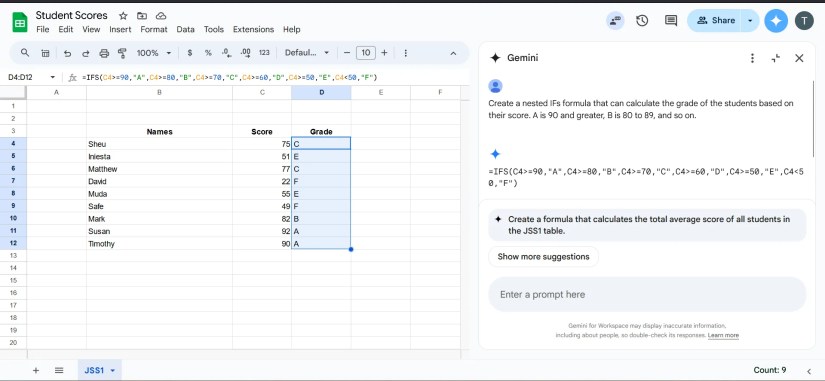Screen dimensions: 825x381
Task: Increase decimal places
Action: tap(245, 53)
